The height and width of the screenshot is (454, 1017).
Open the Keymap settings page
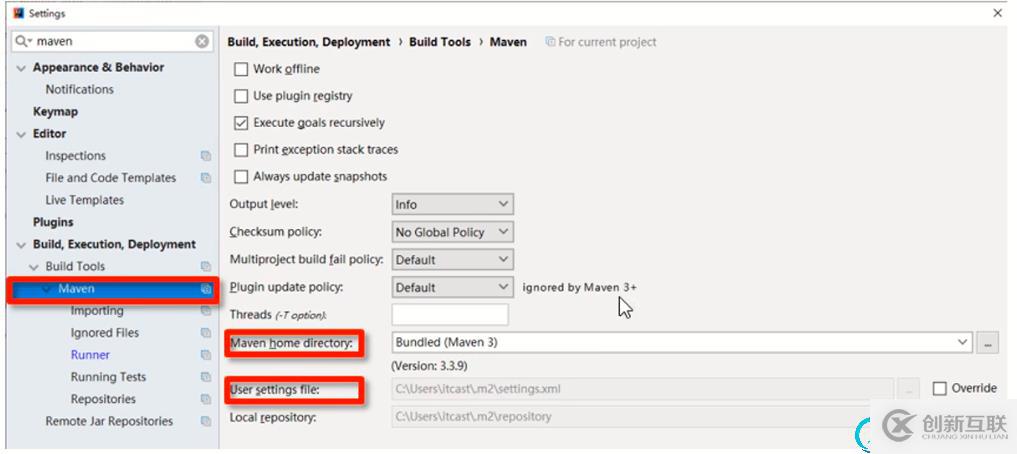tap(55, 112)
